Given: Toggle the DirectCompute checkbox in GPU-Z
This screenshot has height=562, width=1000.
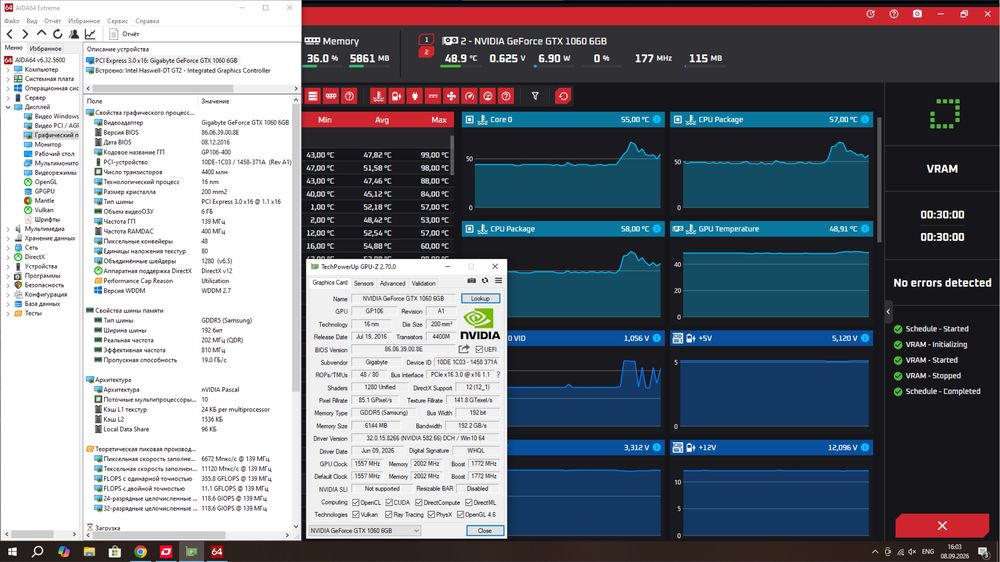Looking at the screenshot, I should click(x=419, y=503).
